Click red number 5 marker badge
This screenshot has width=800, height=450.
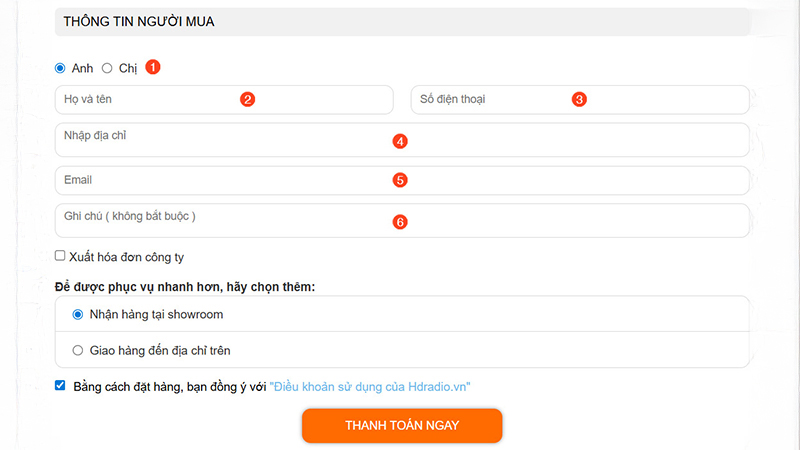click(x=400, y=180)
